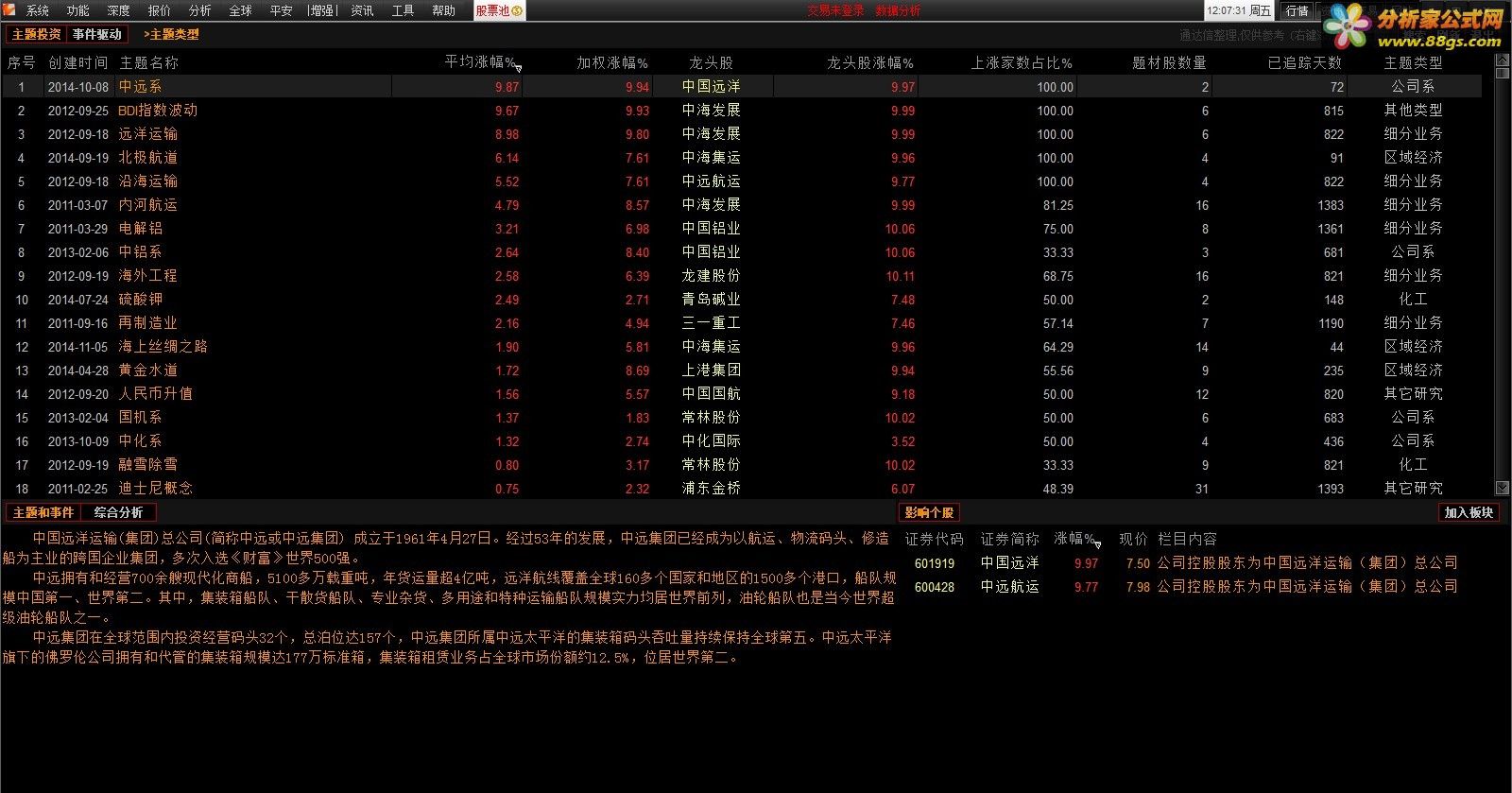1512x793 pixels.
Task: Open the 帮助 menu
Action: [444, 10]
